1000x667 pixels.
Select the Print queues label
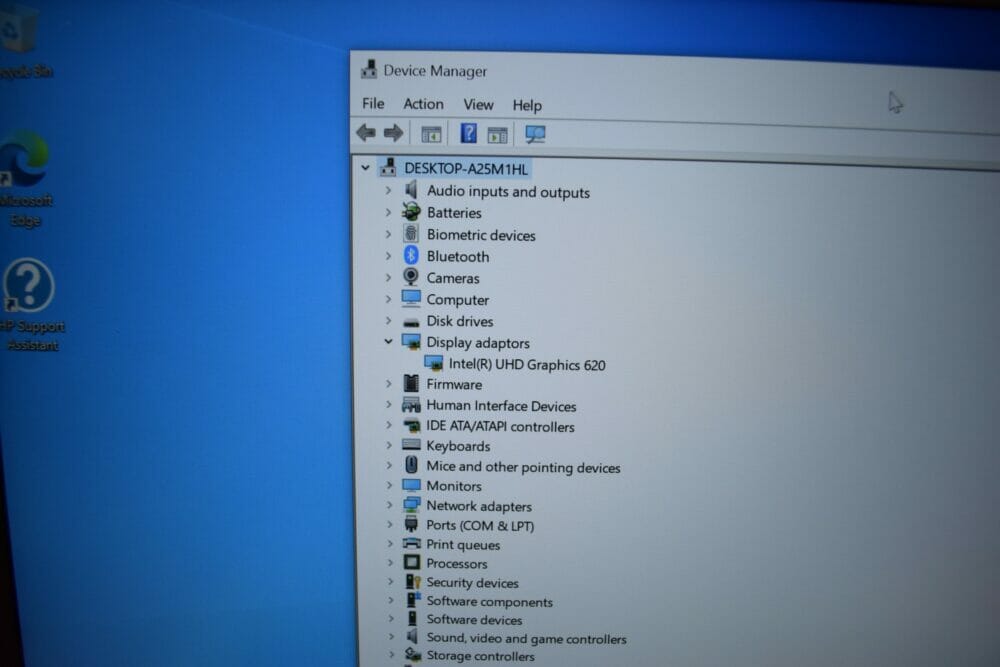click(463, 545)
